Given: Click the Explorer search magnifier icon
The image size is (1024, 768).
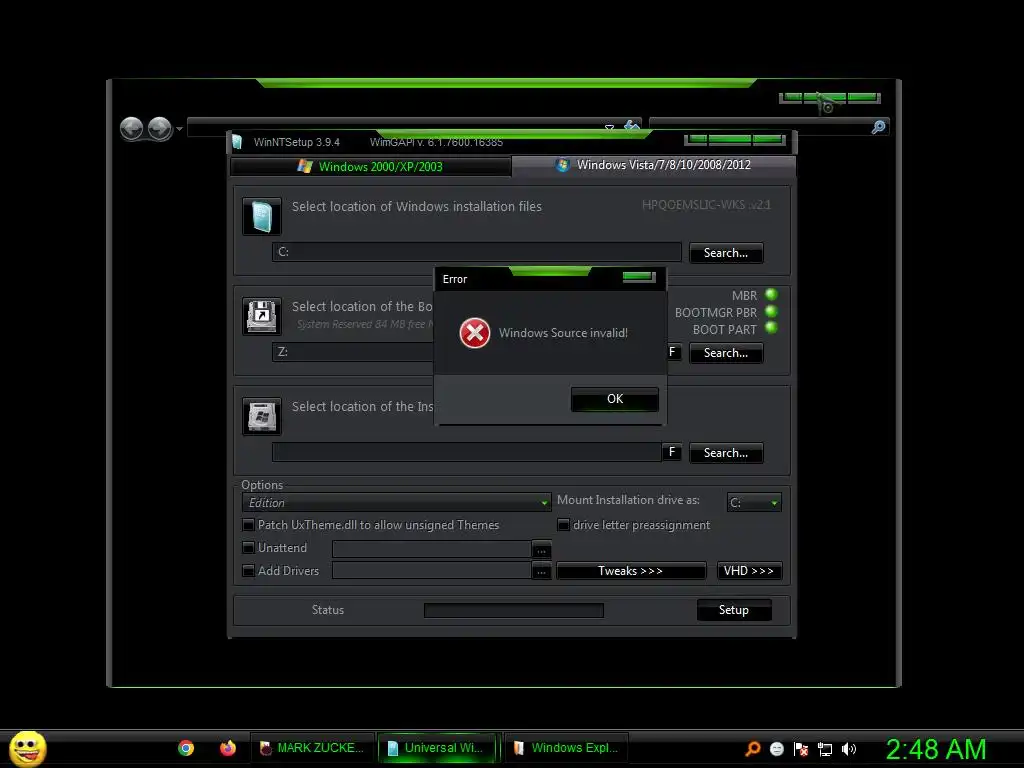Looking at the screenshot, I should pyautogui.click(x=878, y=127).
